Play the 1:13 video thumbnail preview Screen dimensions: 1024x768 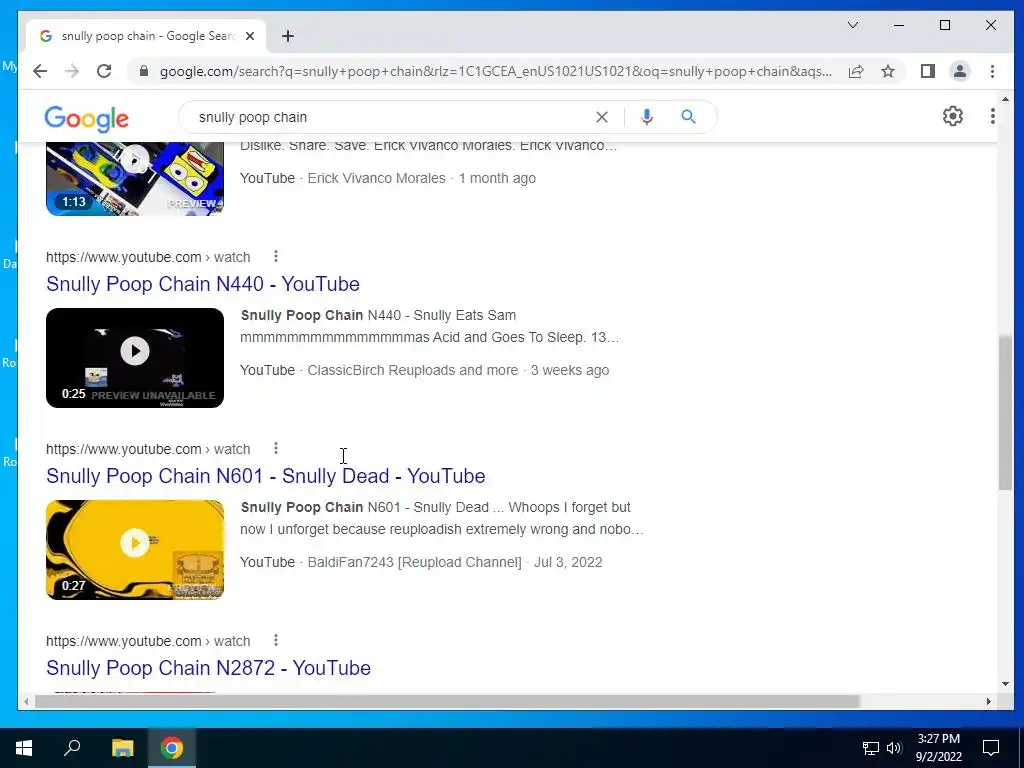point(135,178)
